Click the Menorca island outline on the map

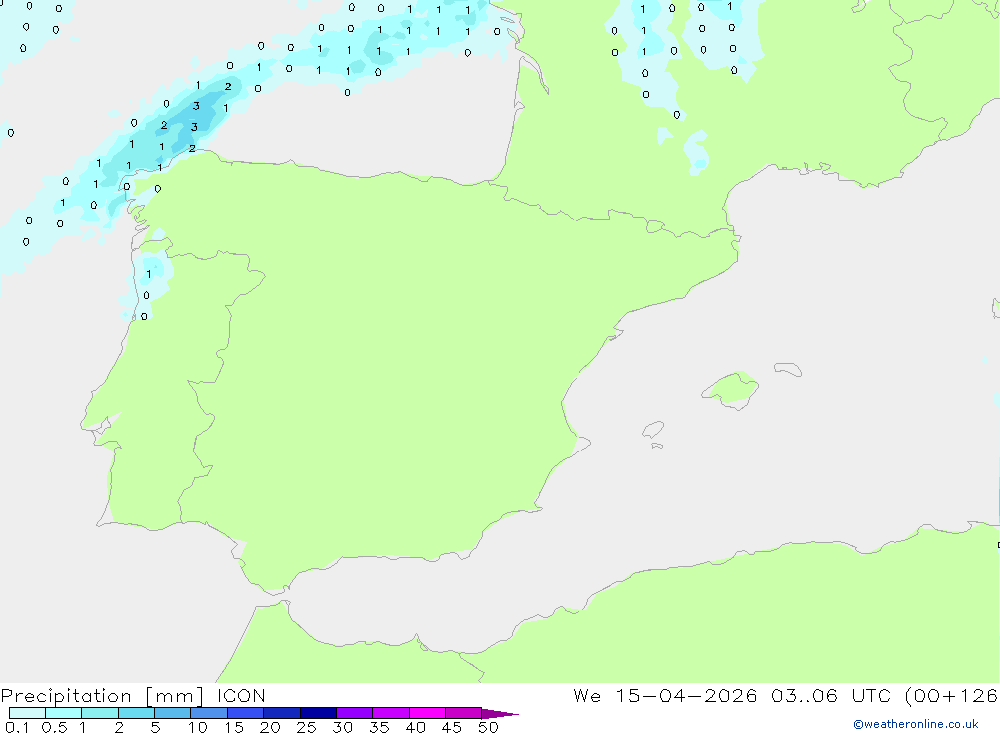788,369
